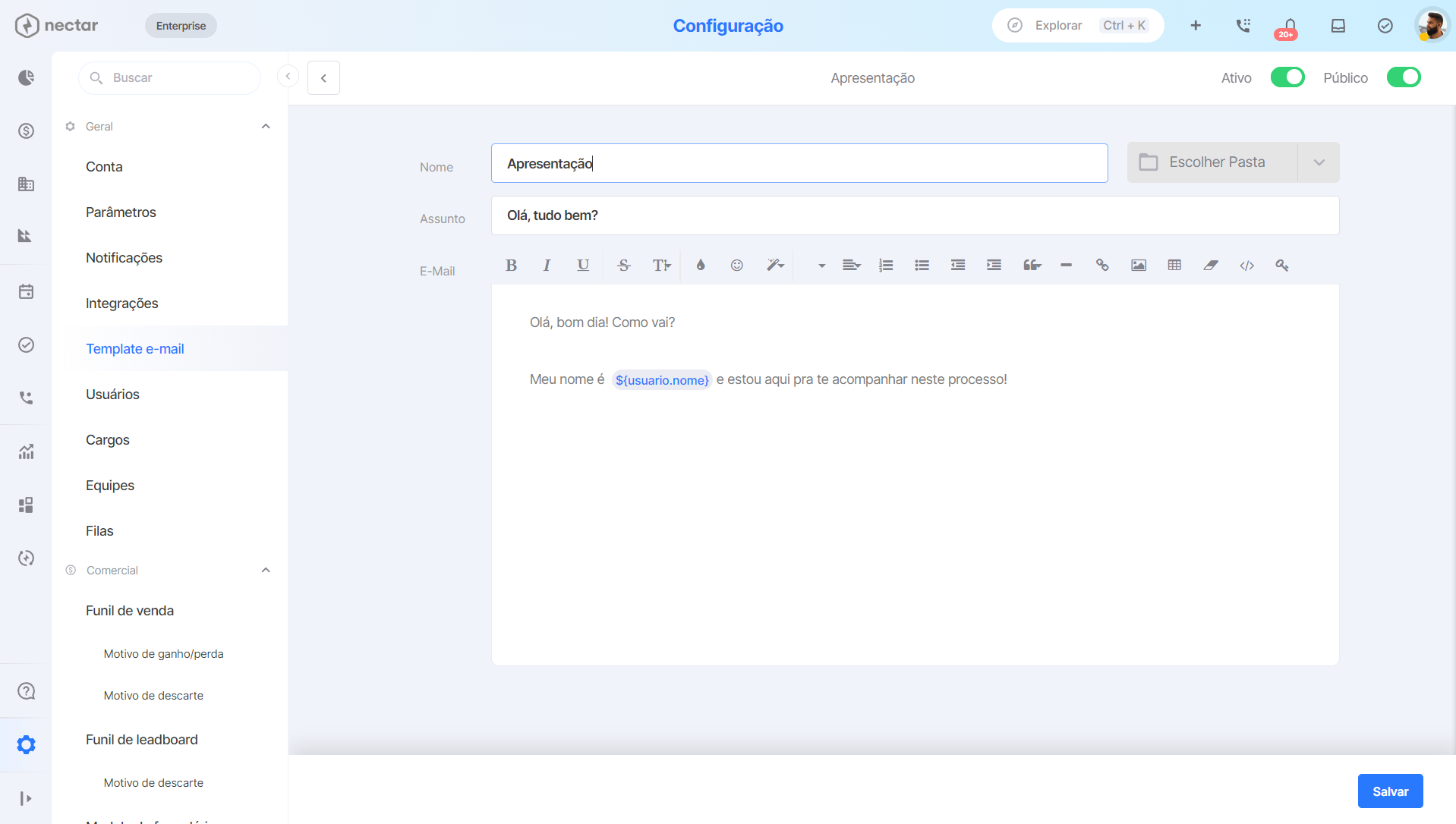Screen dimensions: 1456x824
Task: Collapse the Comercial section
Action: (x=266, y=571)
